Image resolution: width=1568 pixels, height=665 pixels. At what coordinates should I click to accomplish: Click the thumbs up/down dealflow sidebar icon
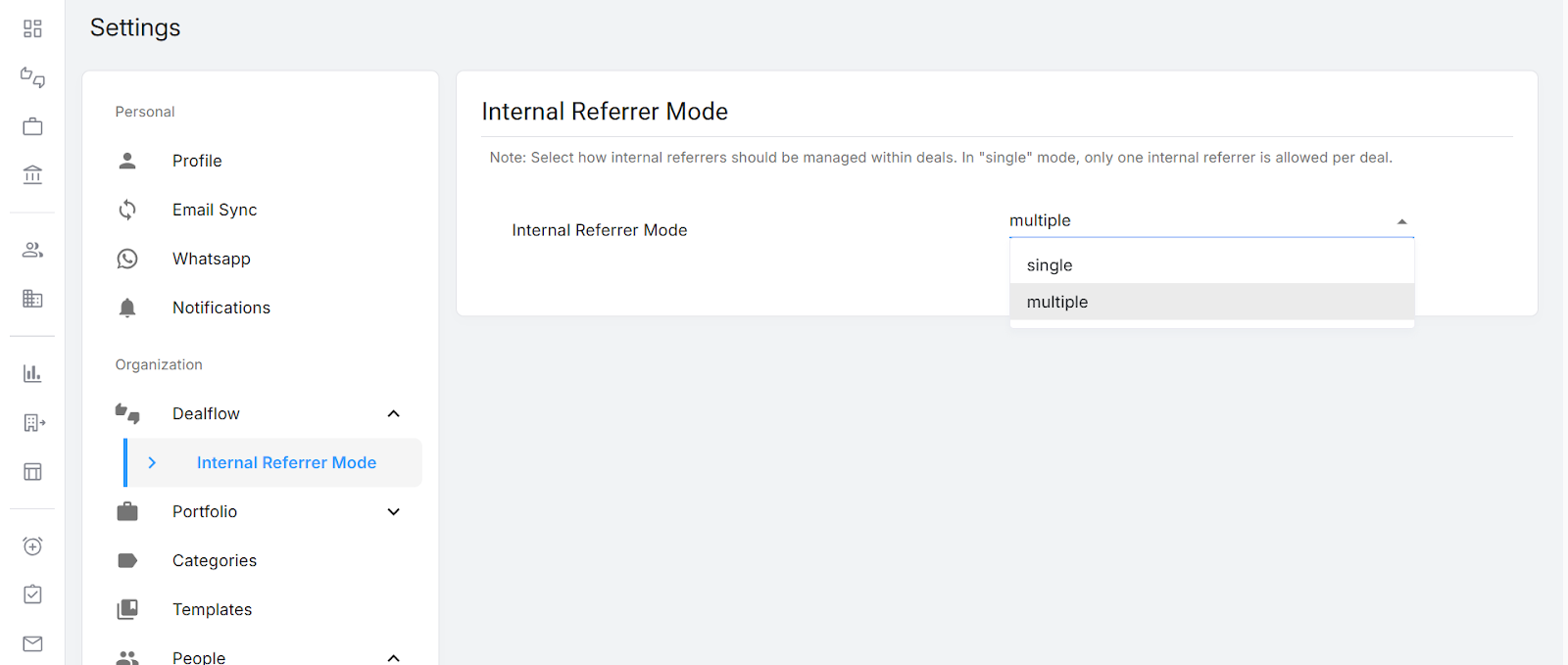(32, 77)
